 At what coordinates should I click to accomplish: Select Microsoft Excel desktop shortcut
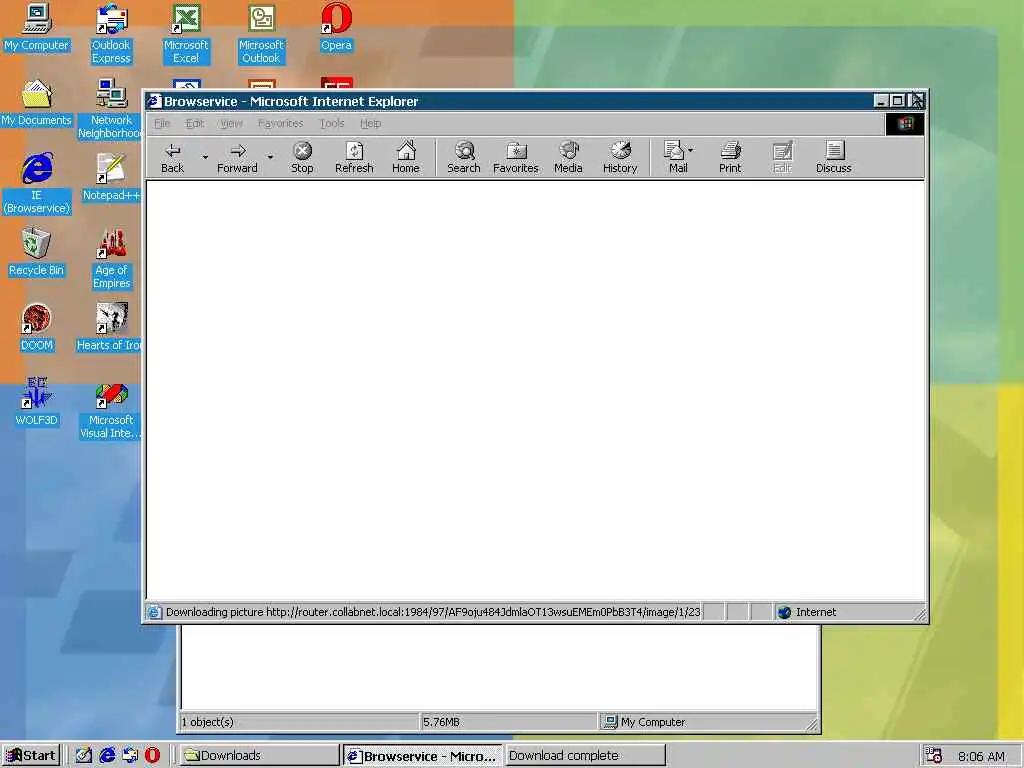click(186, 34)
